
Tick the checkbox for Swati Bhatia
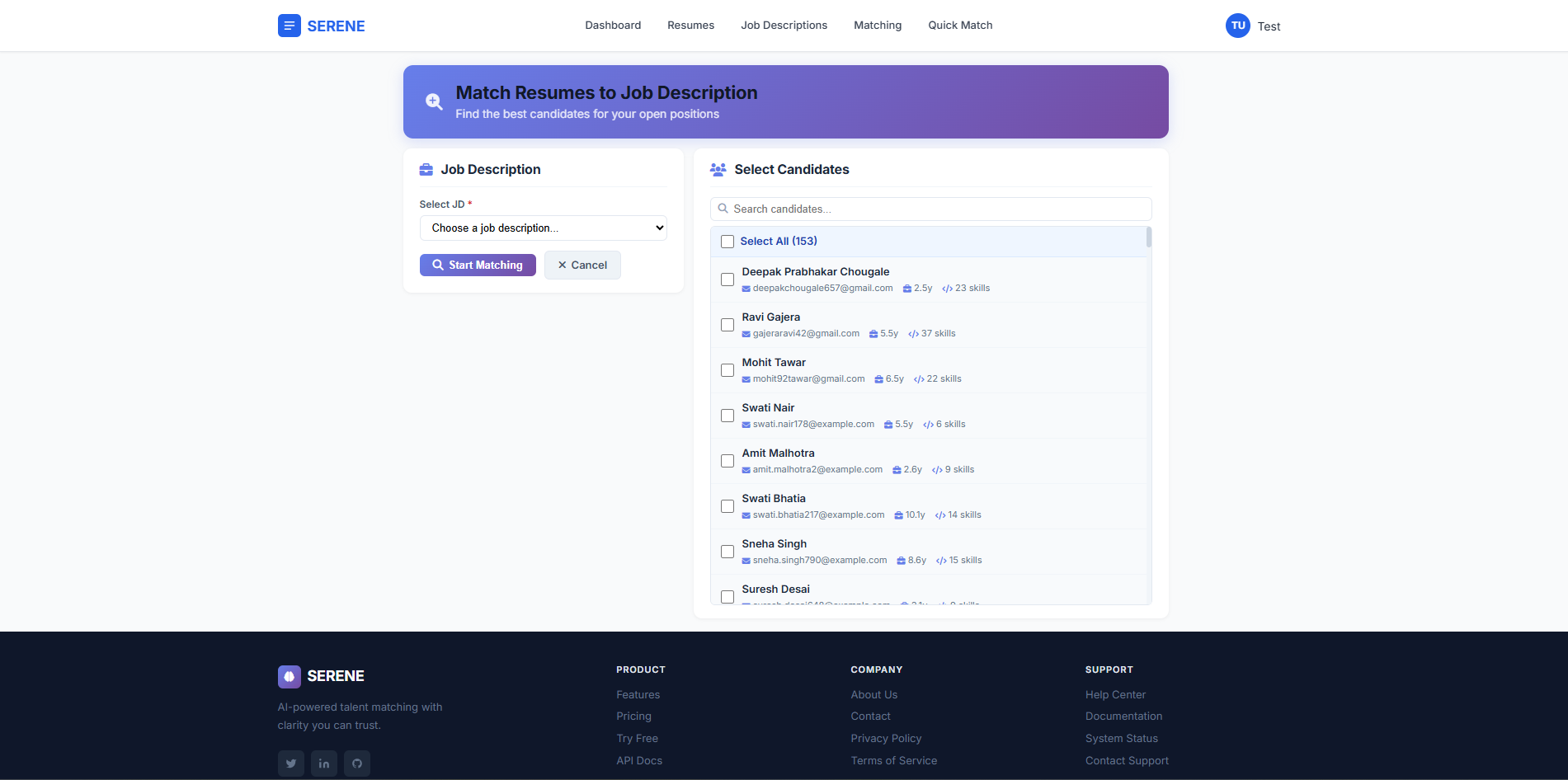pos(727,506)
